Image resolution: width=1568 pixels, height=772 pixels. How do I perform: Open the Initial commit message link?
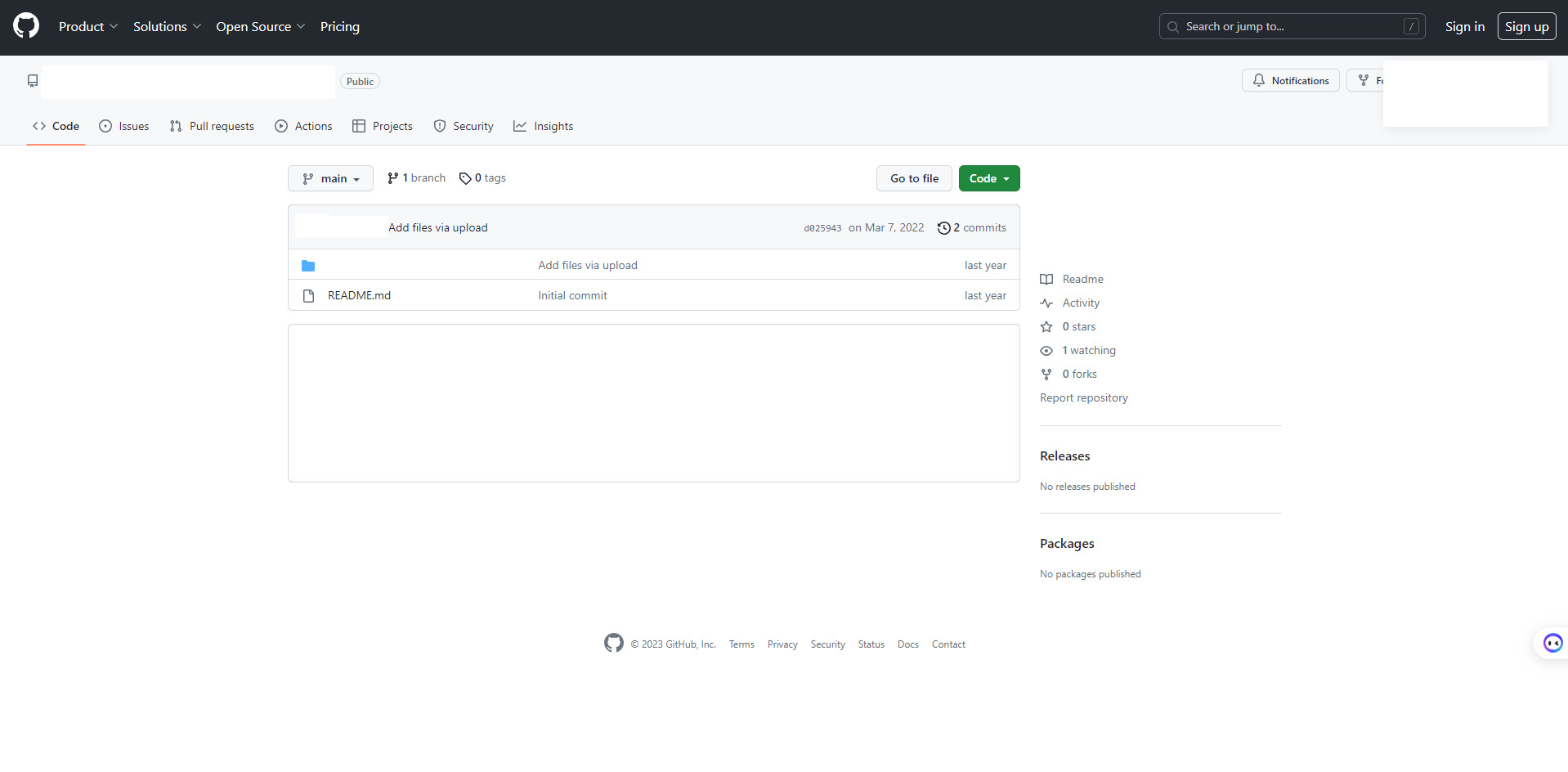click(572, 295)
